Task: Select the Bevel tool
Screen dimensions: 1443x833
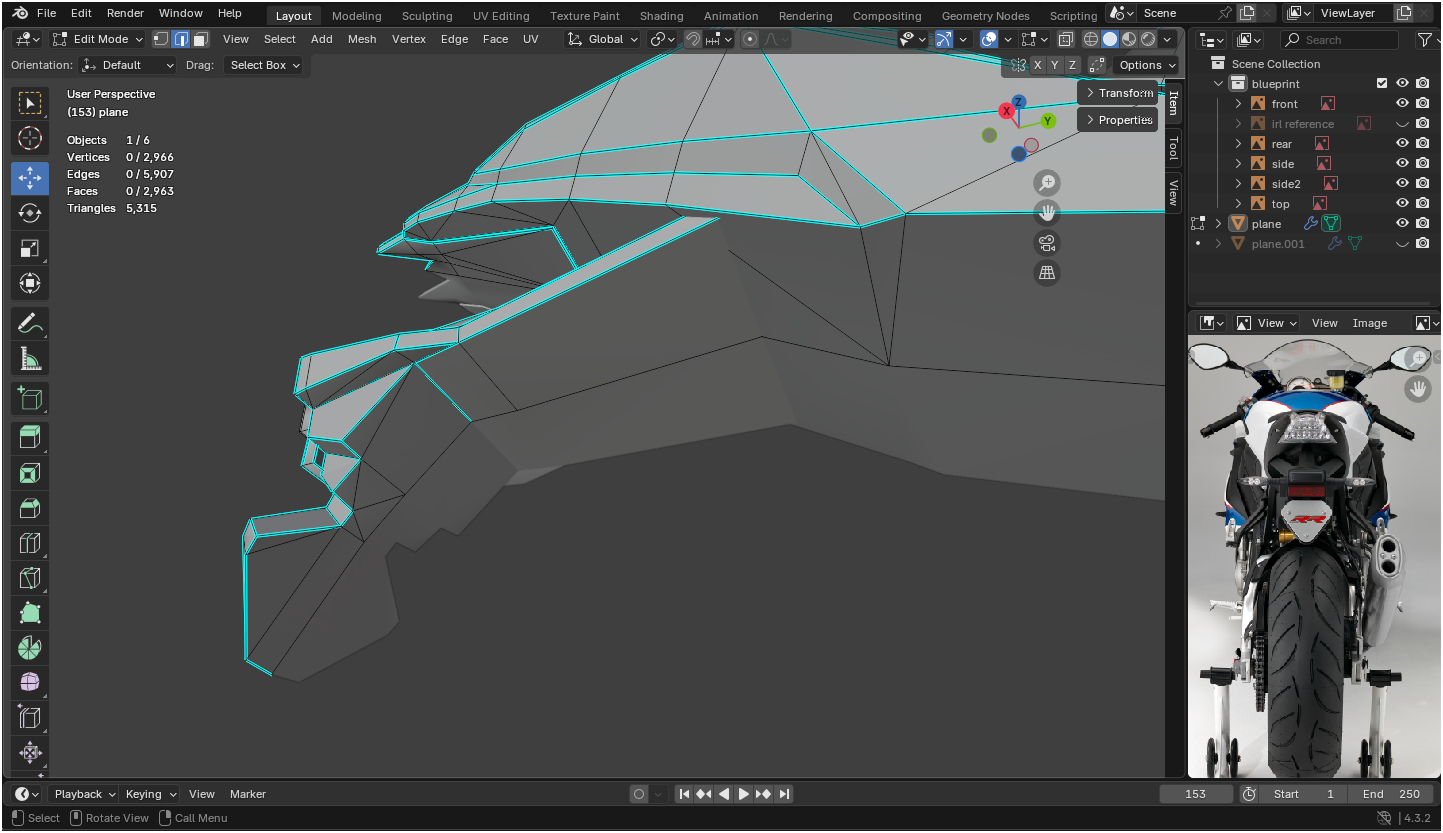Action: click(30, 508)
